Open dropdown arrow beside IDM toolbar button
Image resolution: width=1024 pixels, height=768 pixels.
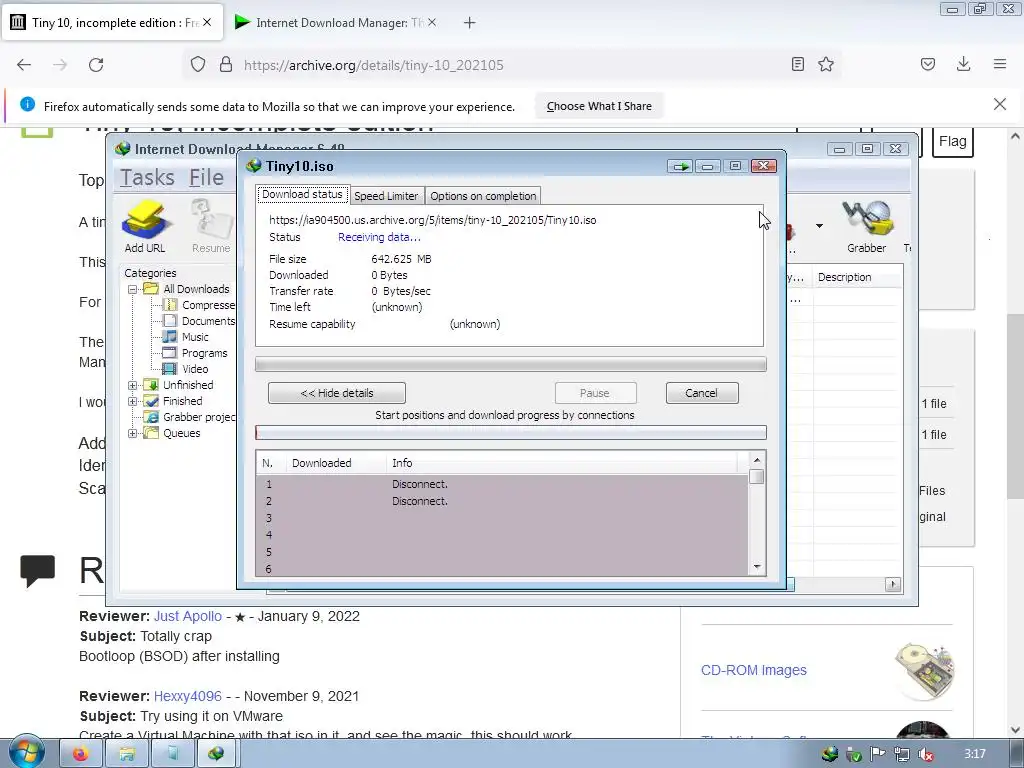click(819, 226)
